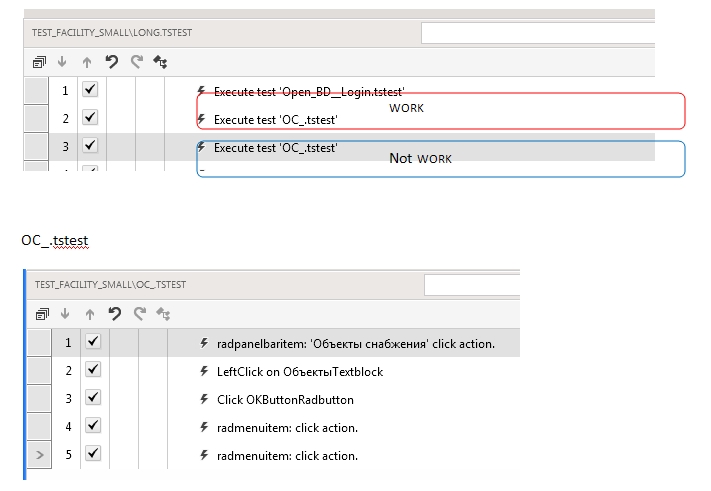Disable step 1 checkbox in LONG.TSTEST
Viewport: 711px width, 491px height.
point(90,90)
